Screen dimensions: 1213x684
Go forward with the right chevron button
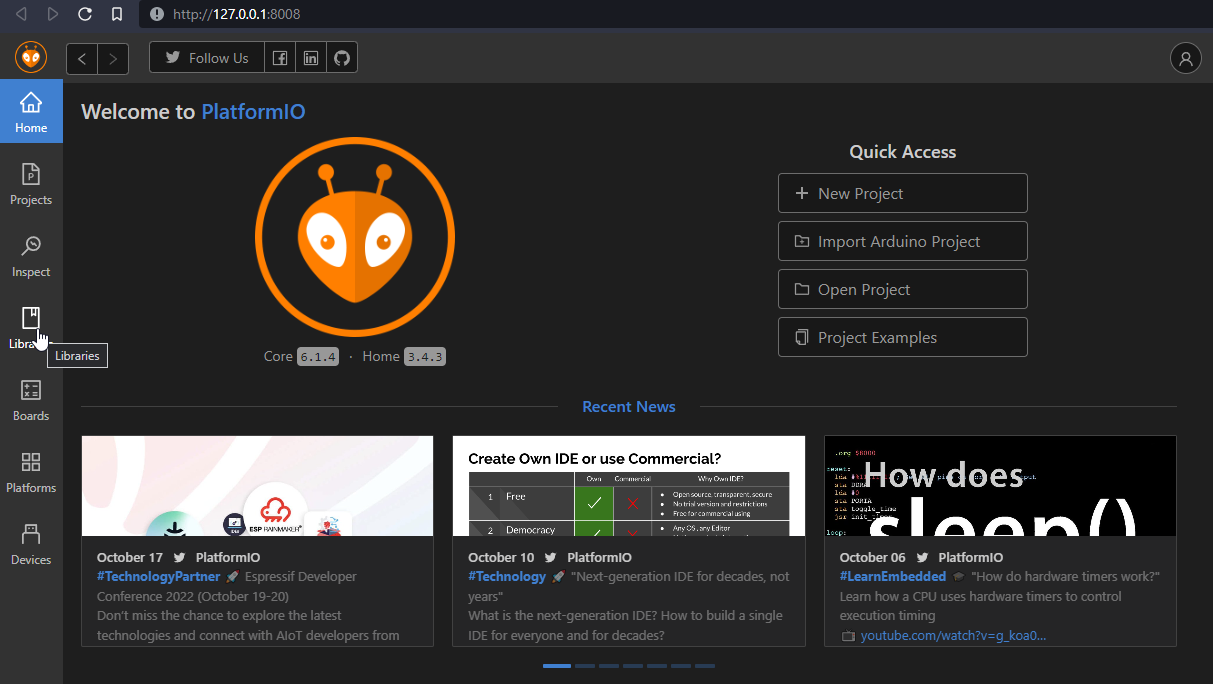113,59
